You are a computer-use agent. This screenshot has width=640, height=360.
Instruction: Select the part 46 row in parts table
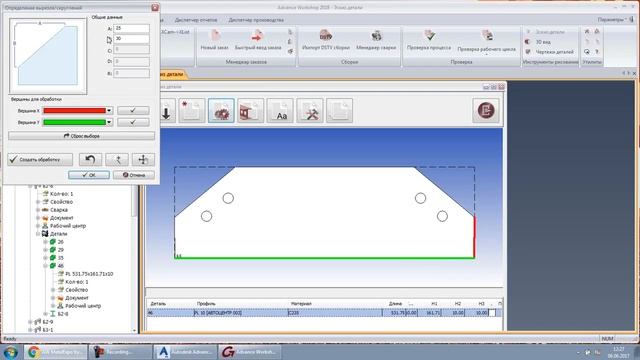pyautogui.click(x=324, y=313)
